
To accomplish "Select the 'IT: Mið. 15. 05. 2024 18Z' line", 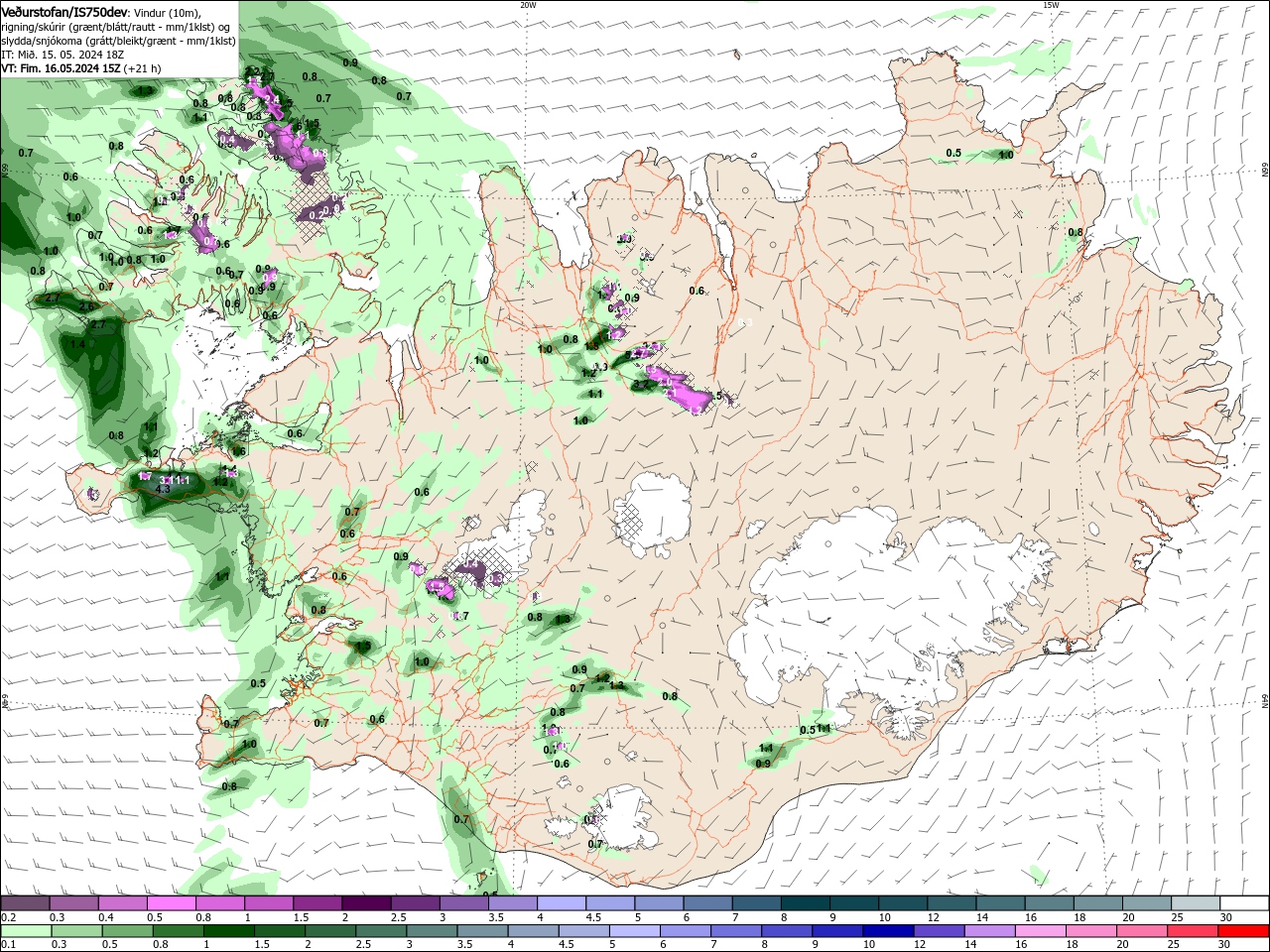I will tap(63, 55).
